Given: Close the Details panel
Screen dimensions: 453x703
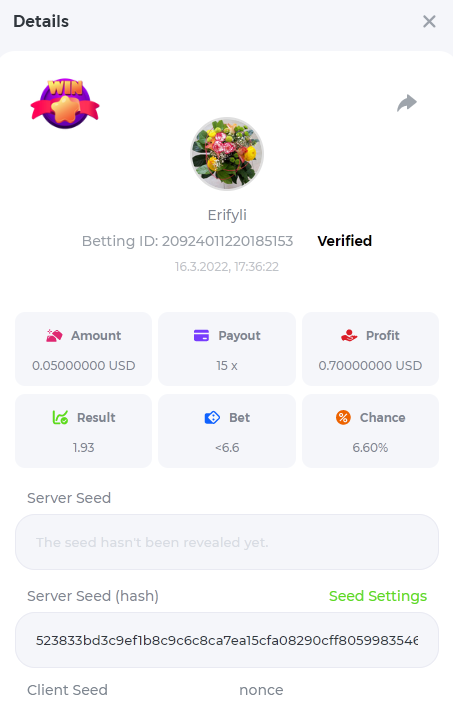Looking at the screenshot, I should coord(429,21).
